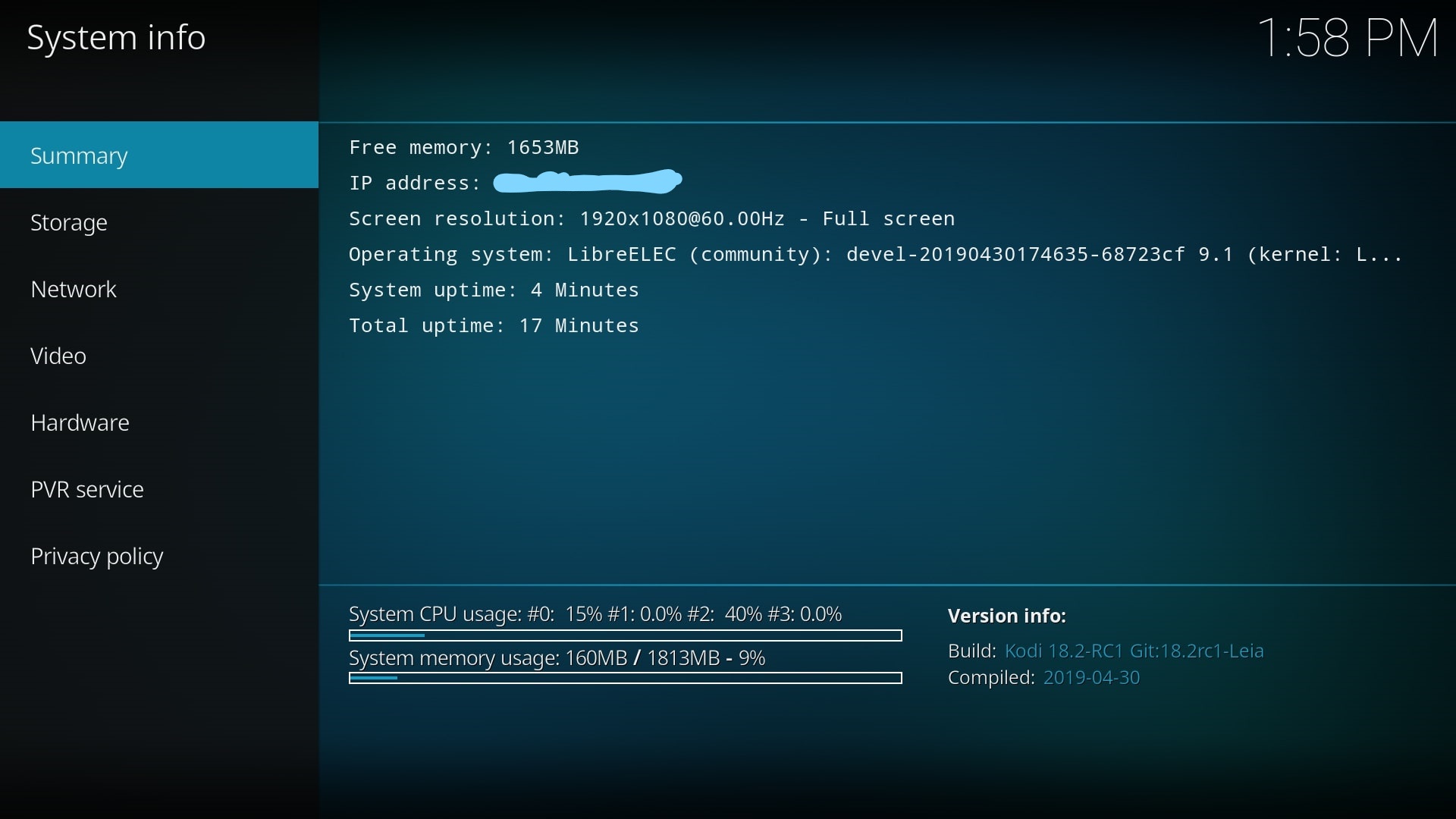Click the Total uptime 17 Minutes line
1456x819 pixels.
tap(493, 325)
